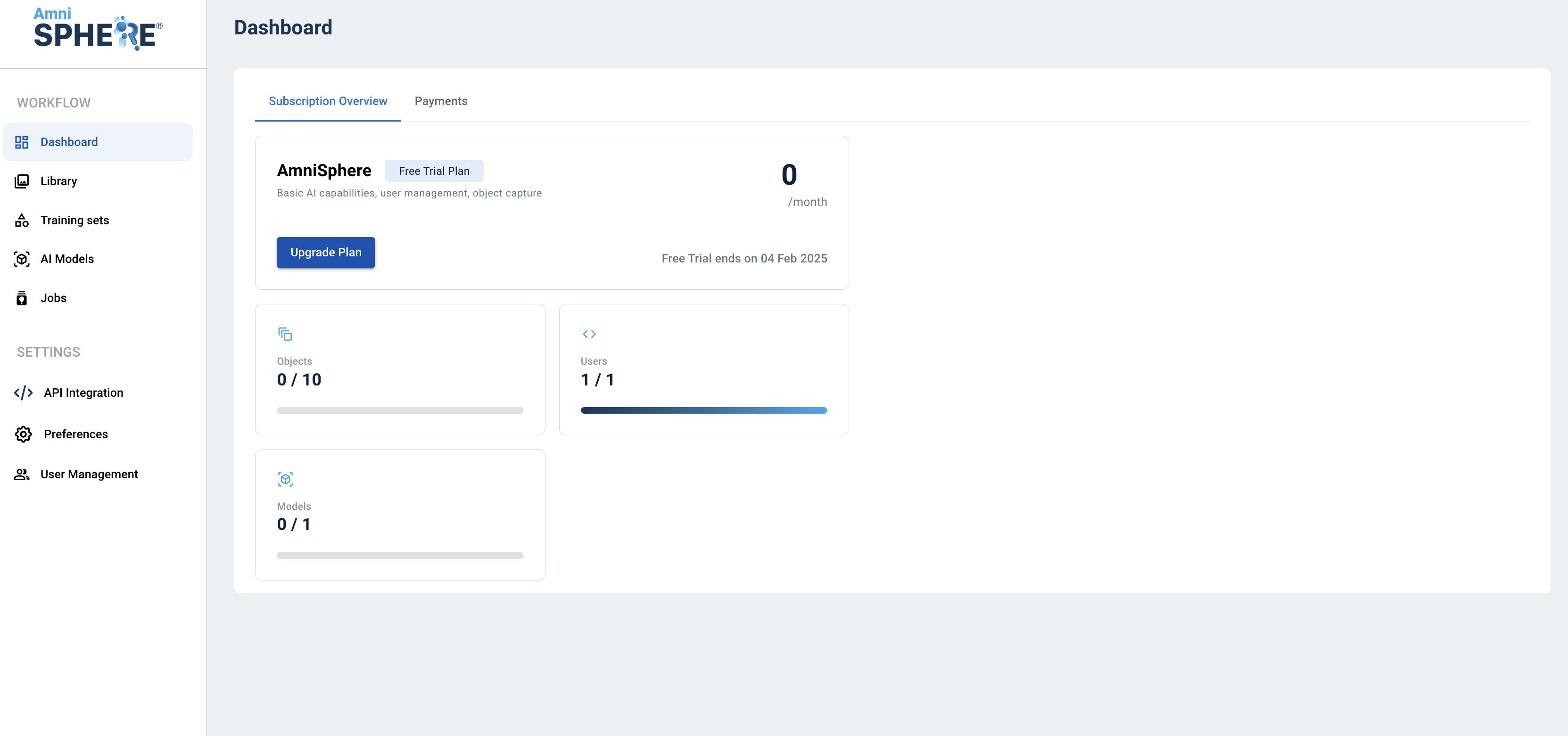Click the Free Trial Plan badge
1568x736 pixels.
433,171
